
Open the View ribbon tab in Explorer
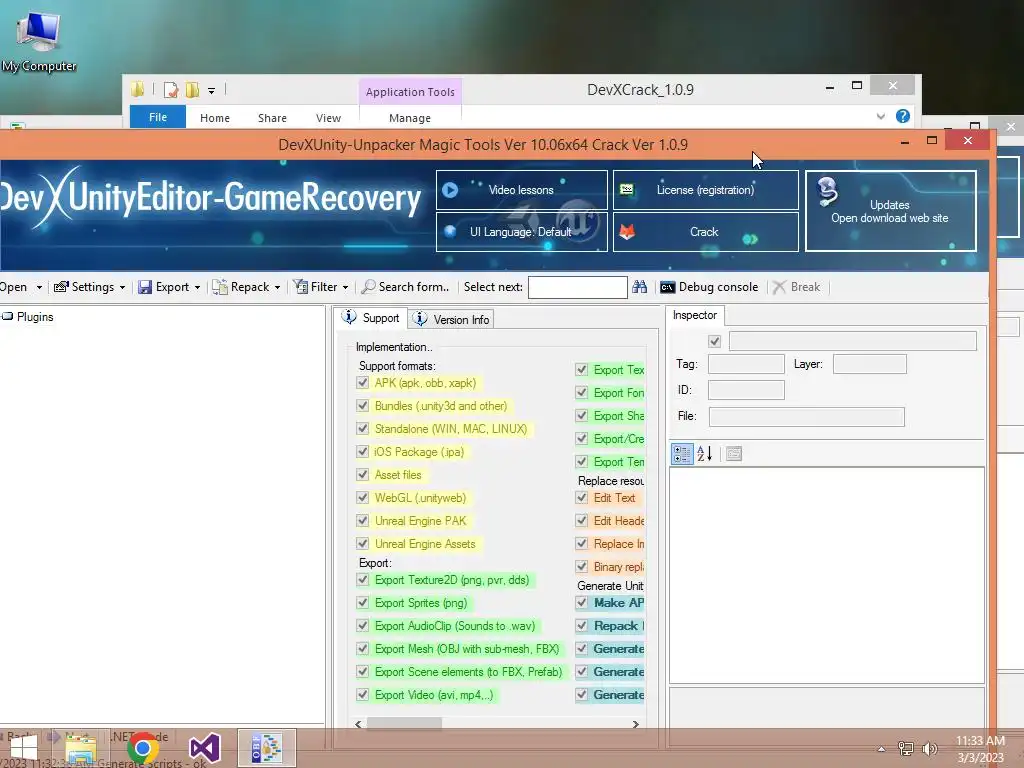click(328, 118)
